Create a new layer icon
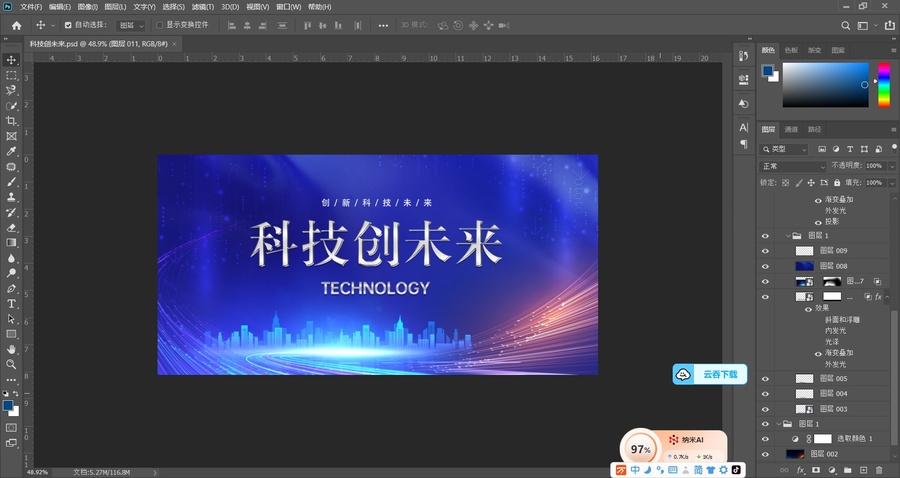Image resolution: width=900 pixels, height=478 pixels. click(x=863, y=470)
